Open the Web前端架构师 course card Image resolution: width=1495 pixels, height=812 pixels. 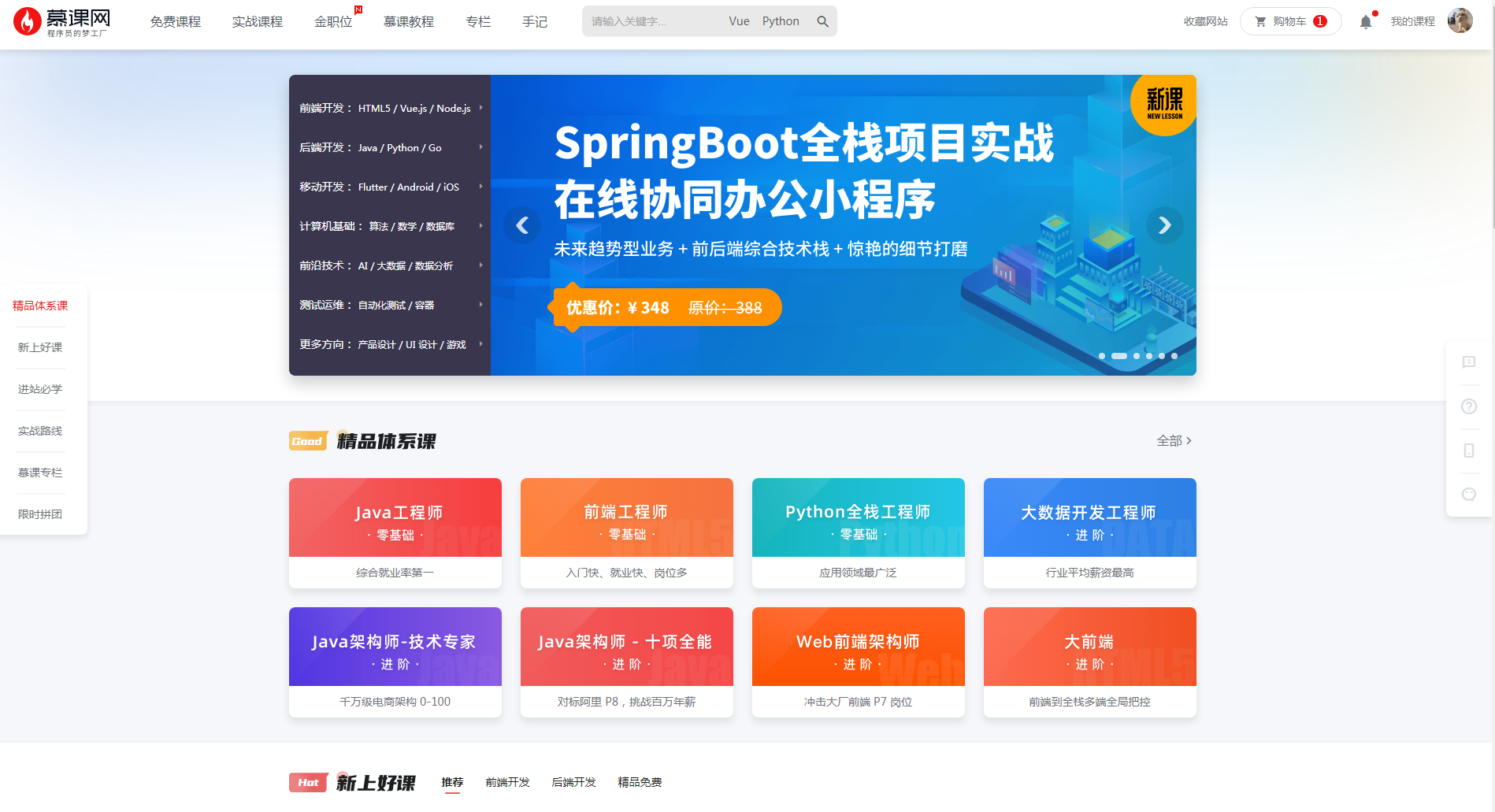[859, 662]
